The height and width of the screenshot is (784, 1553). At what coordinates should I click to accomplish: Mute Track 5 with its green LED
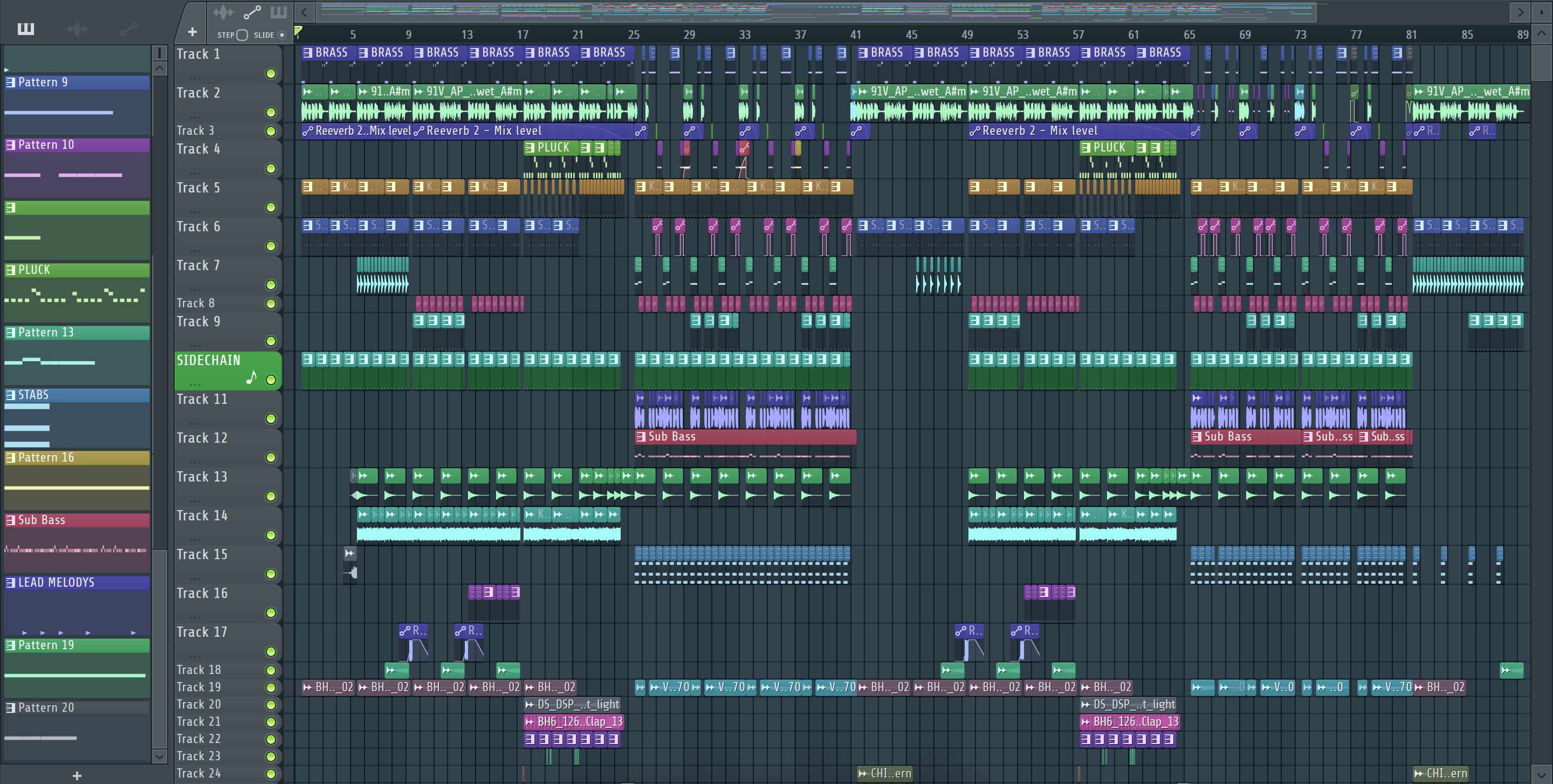271,207
